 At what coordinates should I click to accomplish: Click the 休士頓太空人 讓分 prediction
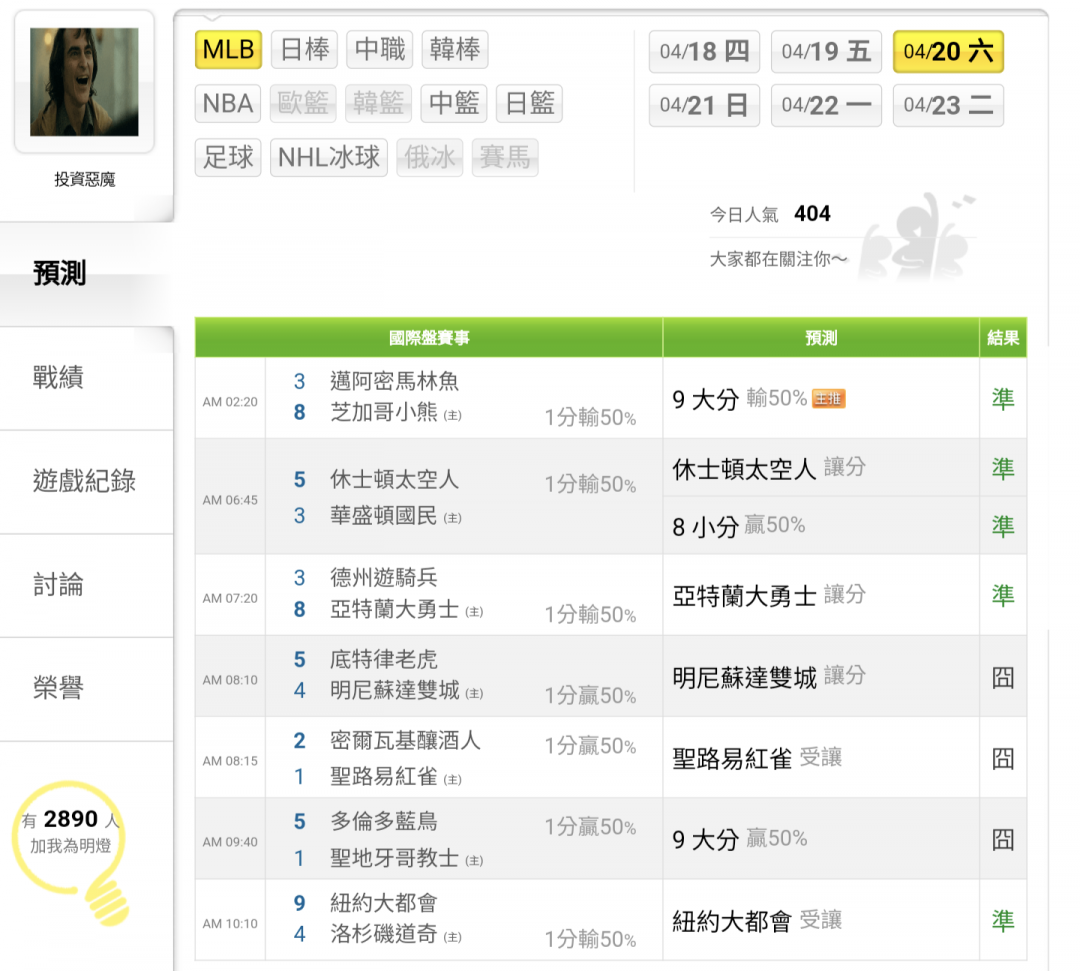pos(769,468)
